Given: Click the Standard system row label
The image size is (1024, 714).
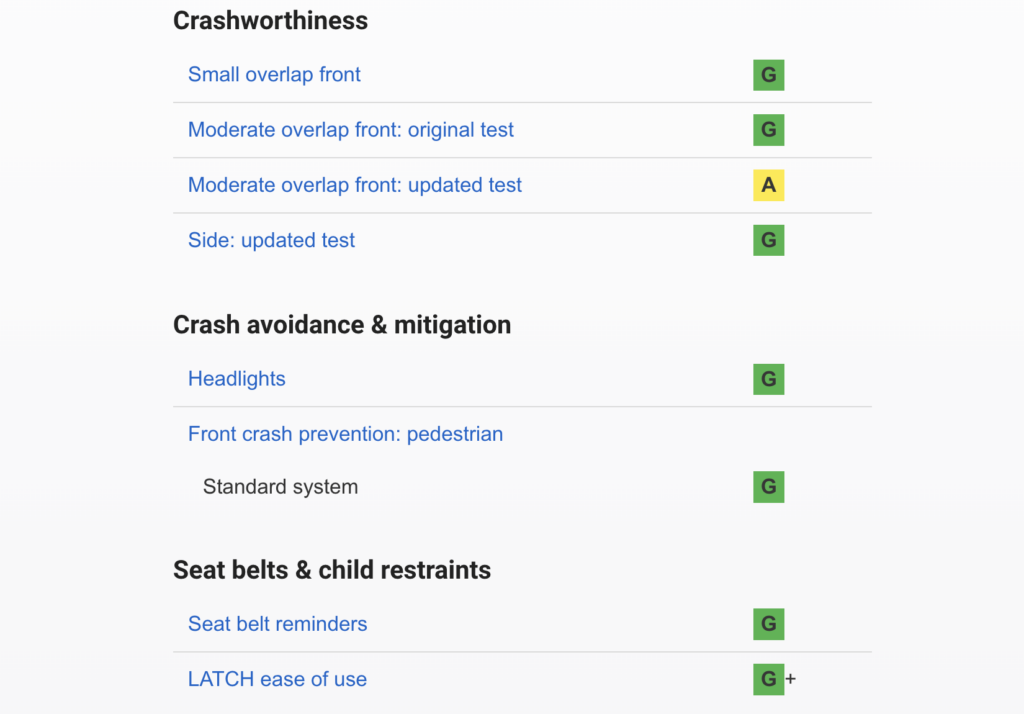Looking at the screenshot, I should click(x=280, y=487).
